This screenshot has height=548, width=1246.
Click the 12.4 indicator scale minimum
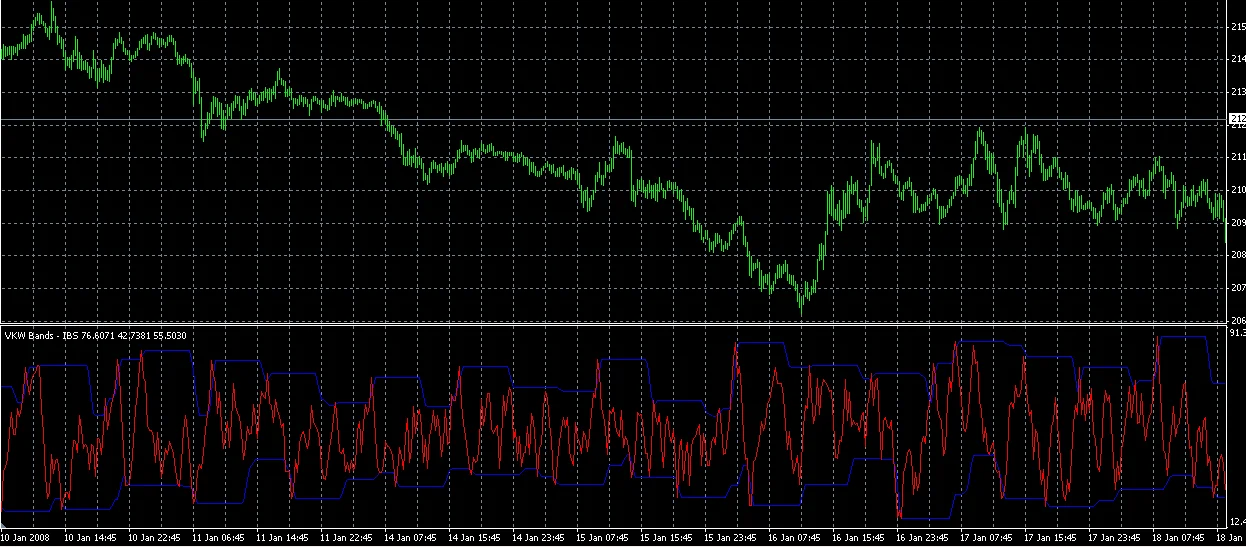(1237, 520)
